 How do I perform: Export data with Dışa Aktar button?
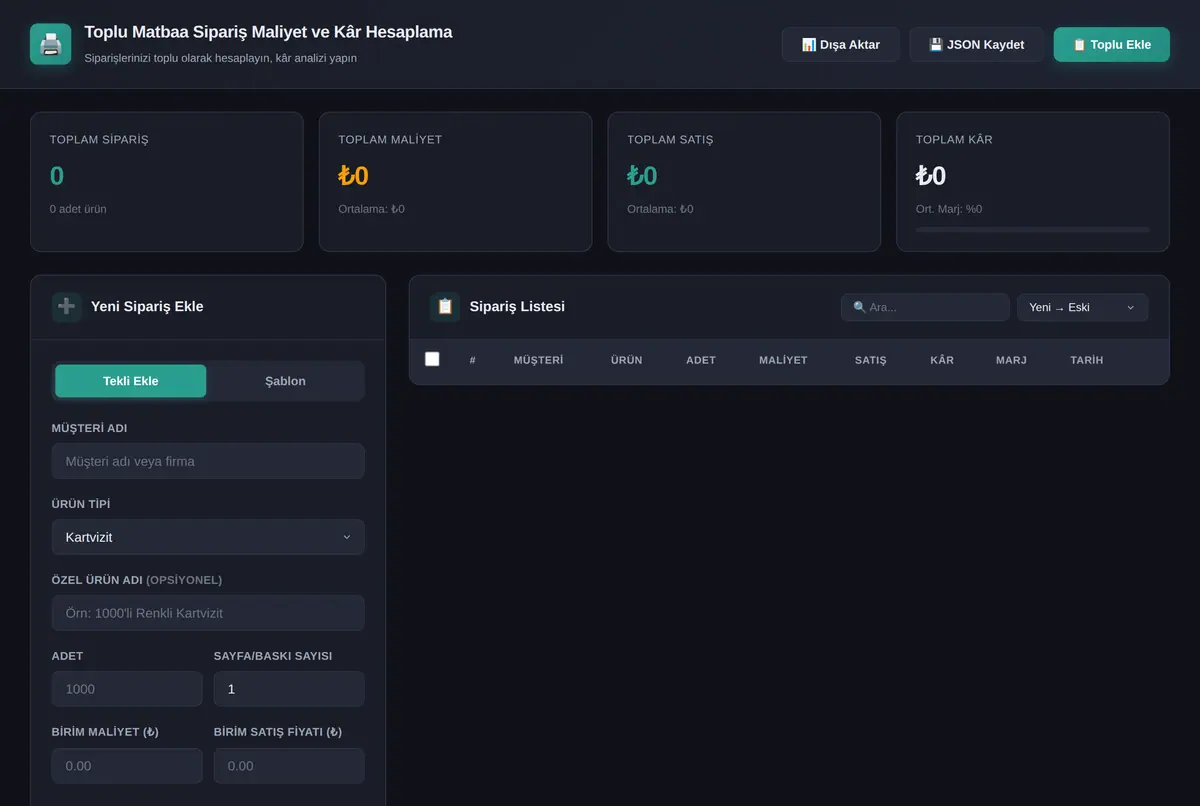click(x=841, y=45)
